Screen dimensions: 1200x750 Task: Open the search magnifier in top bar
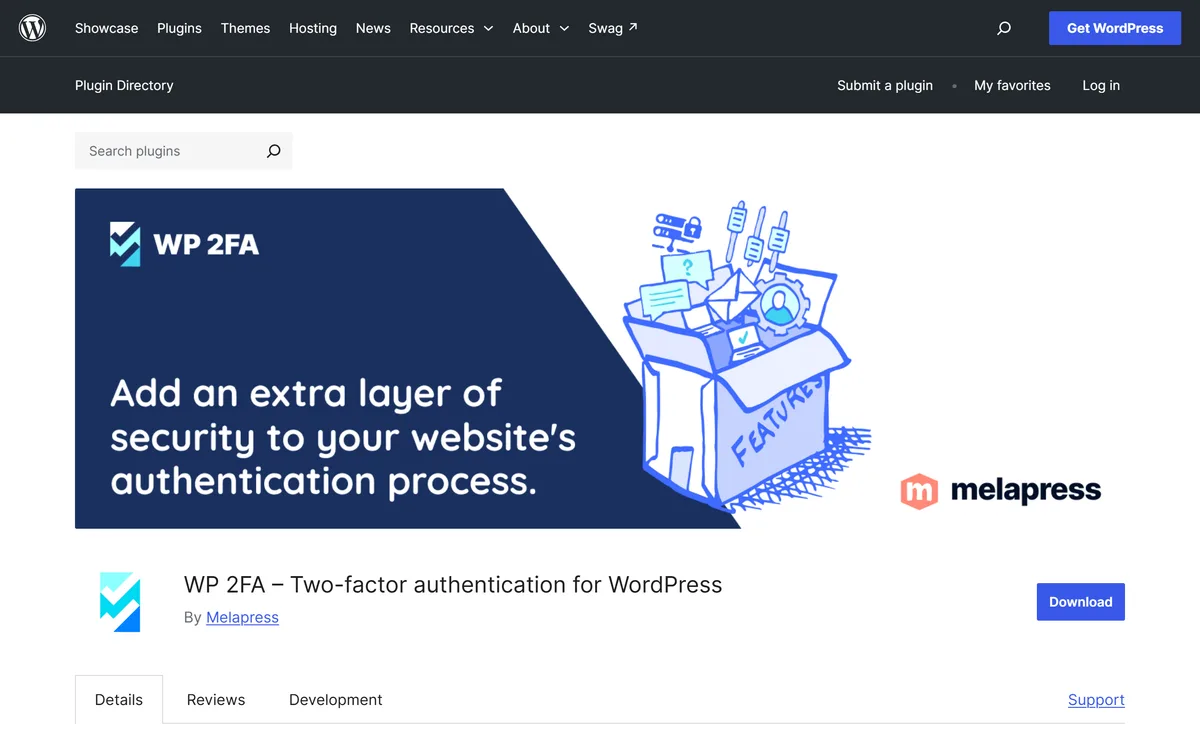(1004, 28)
